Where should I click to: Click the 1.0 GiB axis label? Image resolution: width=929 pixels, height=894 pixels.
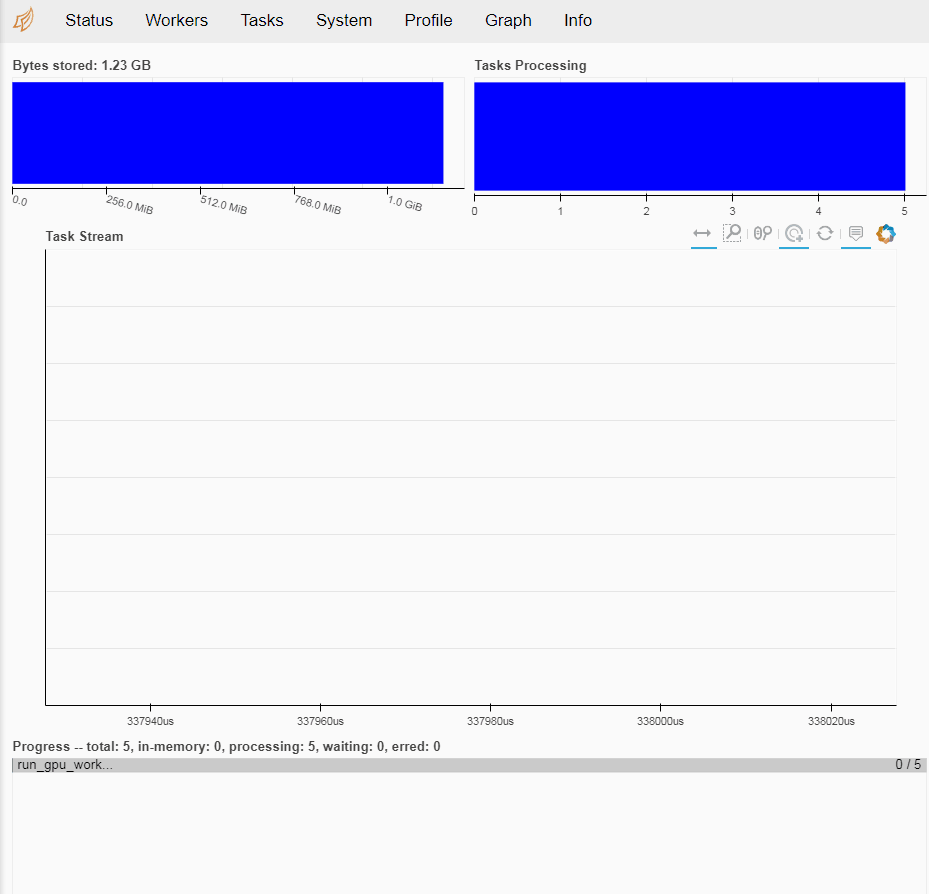[x=405, y=203]
